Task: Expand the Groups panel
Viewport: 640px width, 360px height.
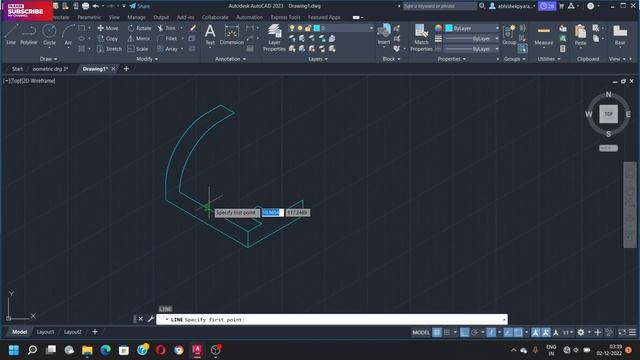Action: click(x=515, y=59)
